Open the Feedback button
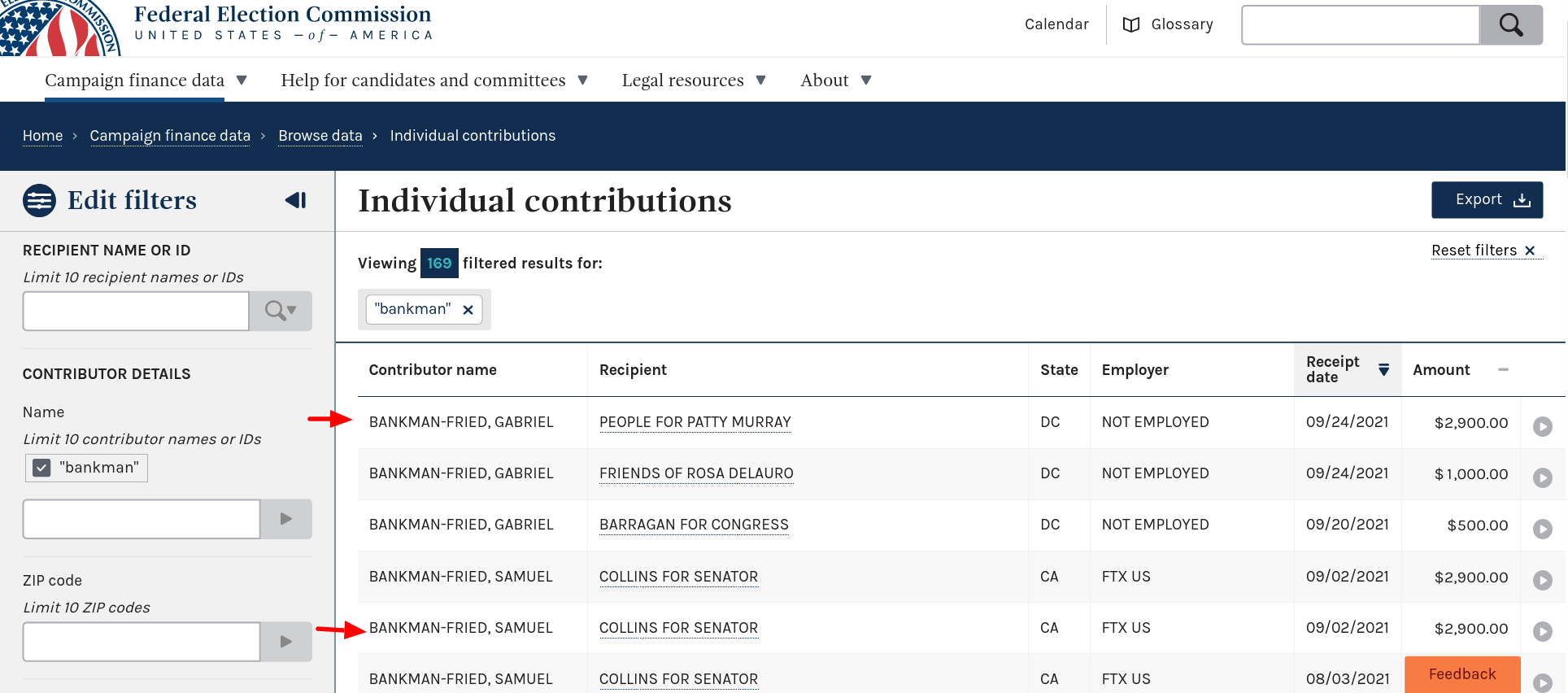The height and width of the screenshot is (693, 1568). 1462,674
